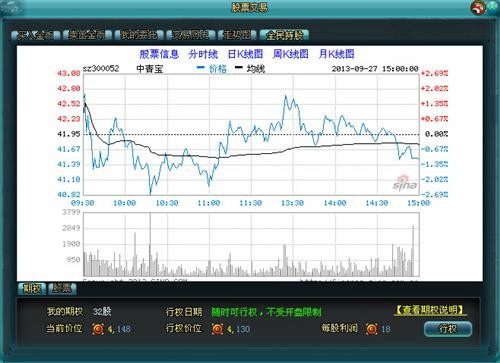Click the 4,130 exercise price value

(x=238, y=329)
